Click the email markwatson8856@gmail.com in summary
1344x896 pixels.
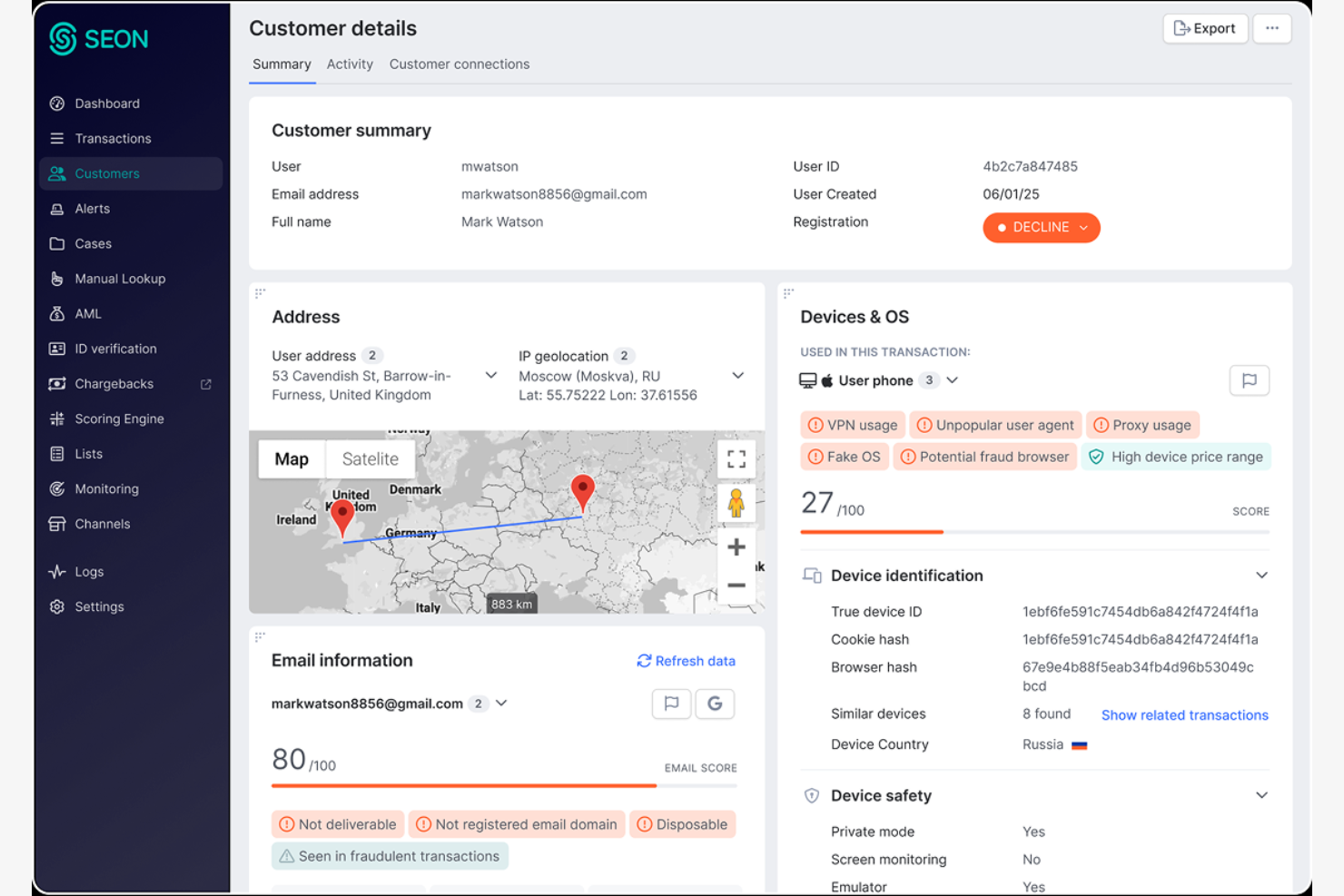pyautogui.click(x=554, y=194)
